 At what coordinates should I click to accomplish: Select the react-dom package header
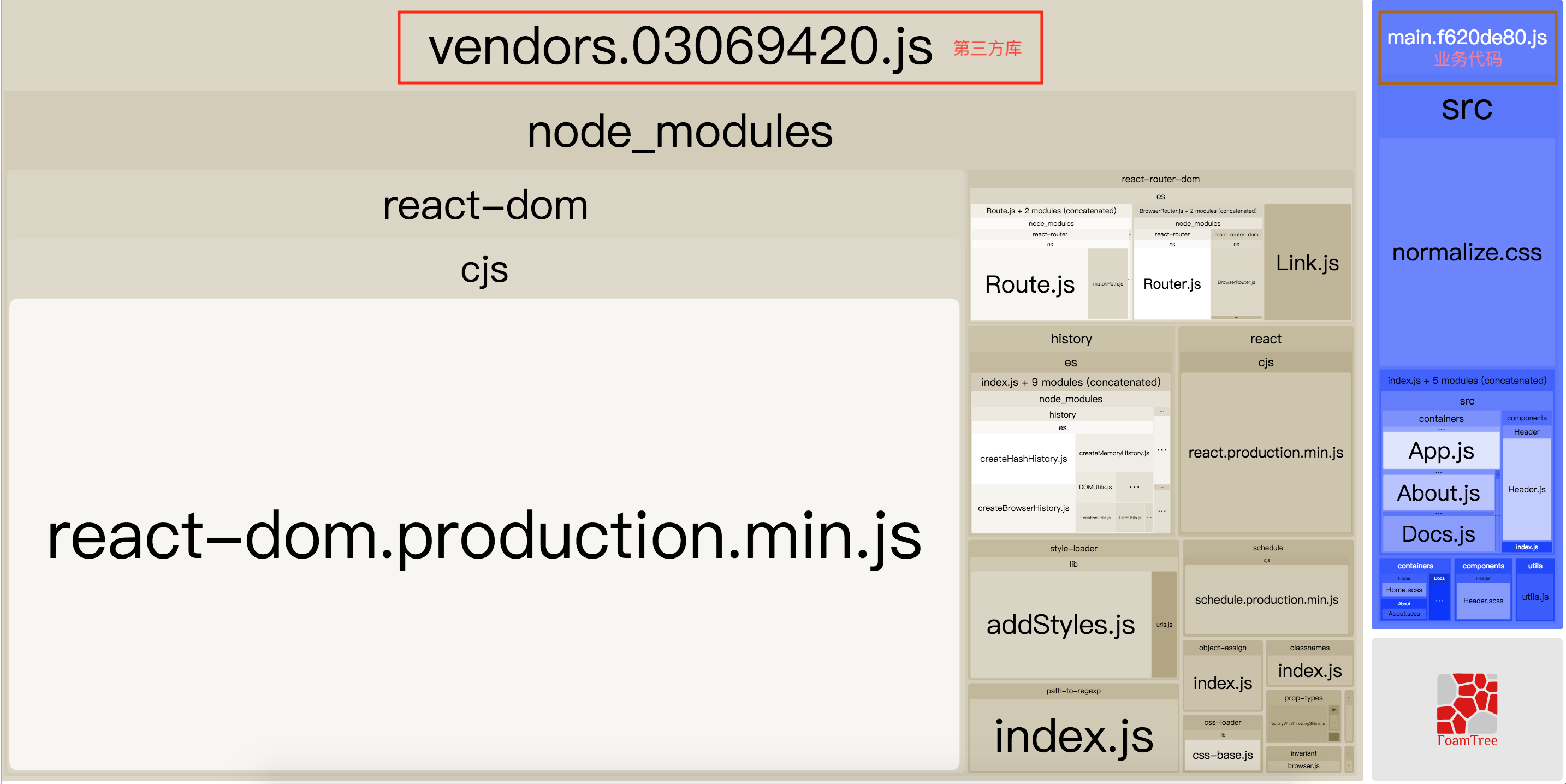[485, 205]
